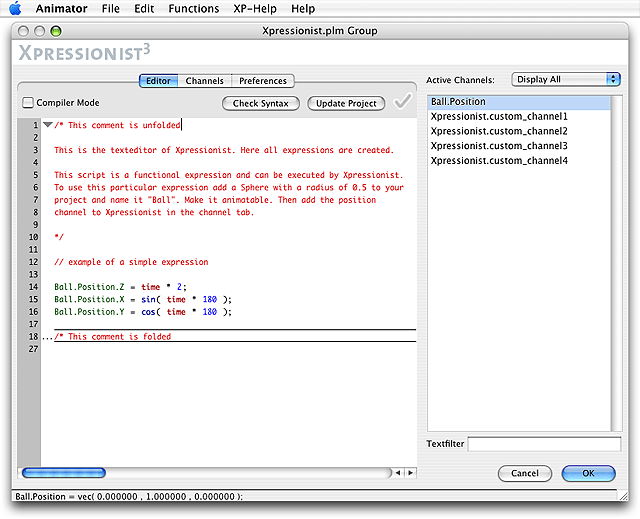Screen dimensions: 640x519
Task: Open the Active Channels Display All dropdown
Action: coord(566,79)
